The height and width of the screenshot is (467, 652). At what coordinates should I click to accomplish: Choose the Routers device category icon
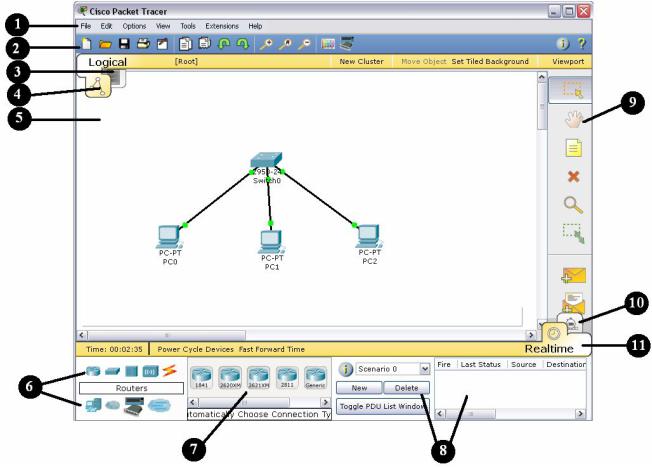[x=93, y=370]
